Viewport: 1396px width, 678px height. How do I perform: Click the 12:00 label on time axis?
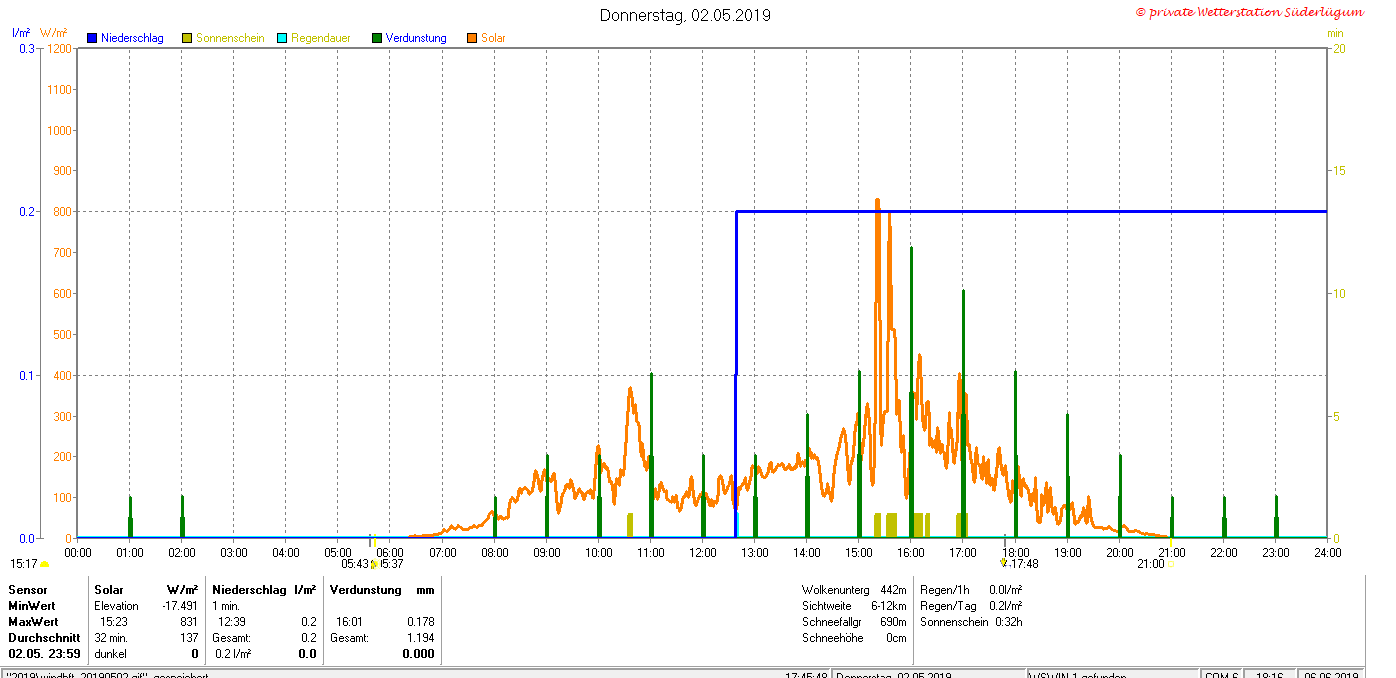click(x=702, y=552)
